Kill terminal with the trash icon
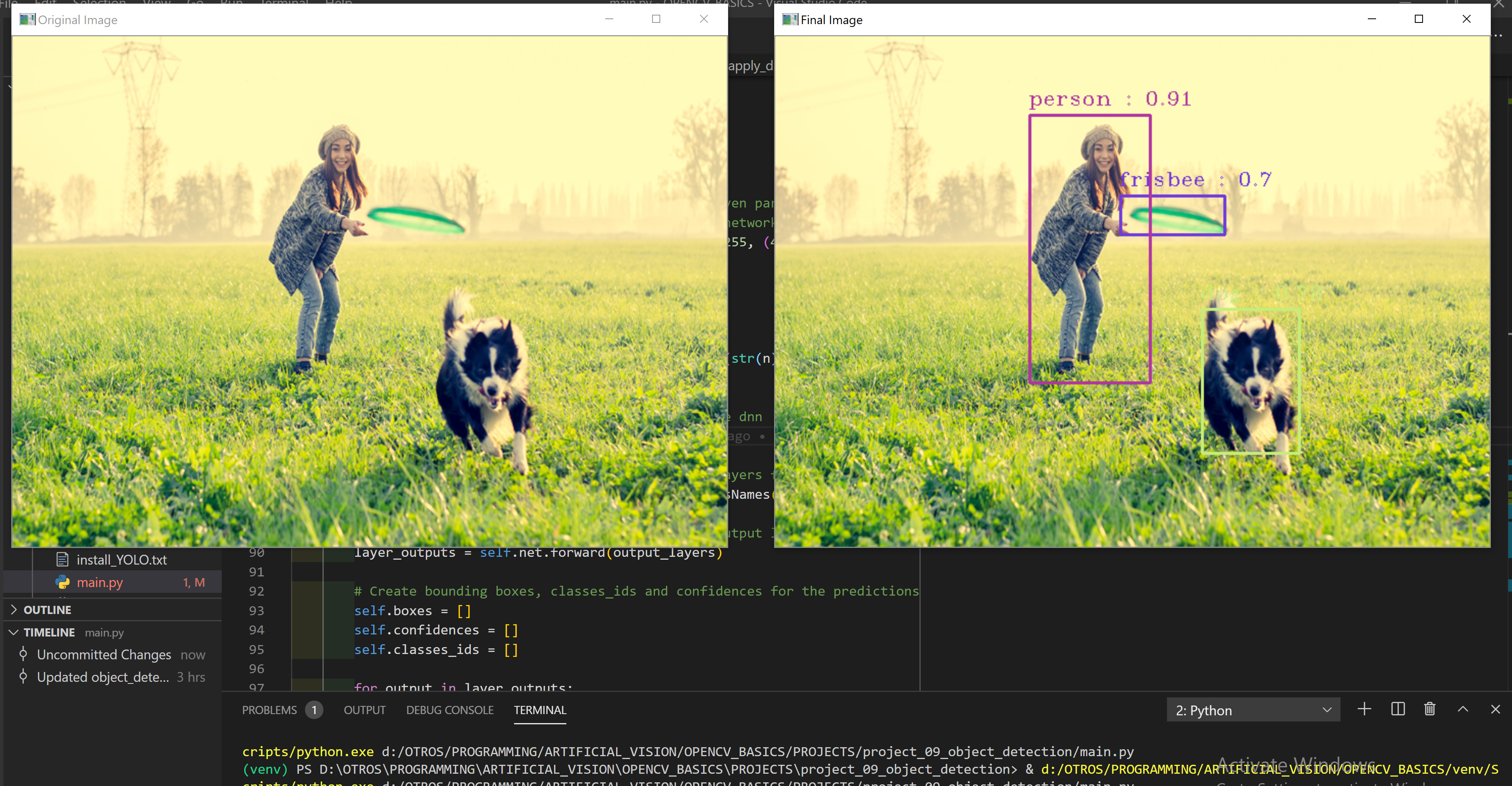Image resolution: width=1512 pixels, height=786 pixels. pyautogui.click(x=1430, y=710)
